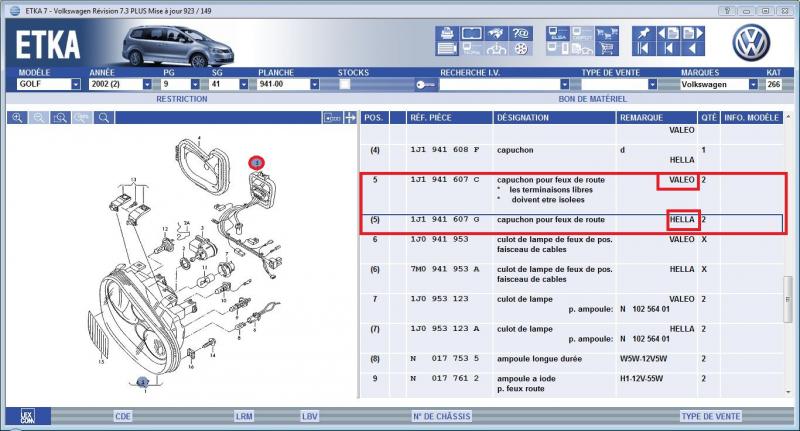
Task: Click the Volkswagen logo
Action: [751, 42]
